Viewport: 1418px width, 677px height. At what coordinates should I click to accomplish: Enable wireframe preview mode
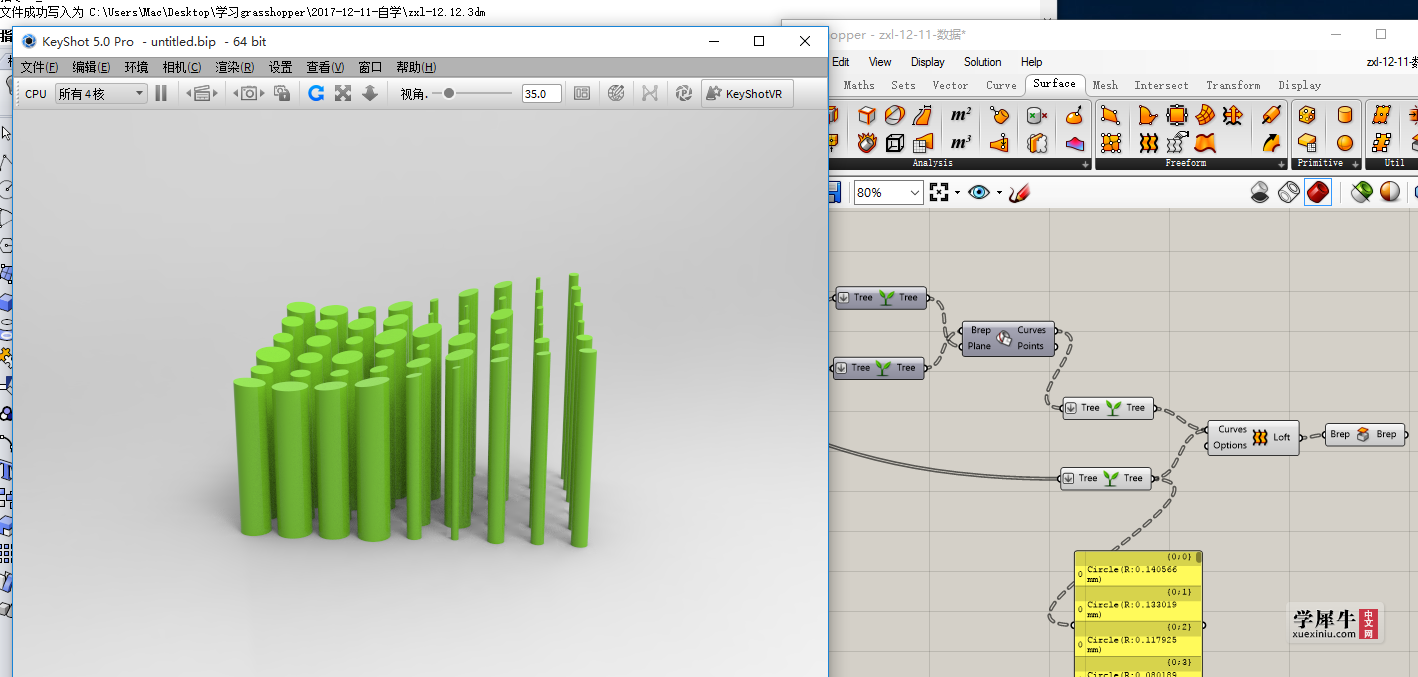pyautogui.click(x=1289, y=191)
